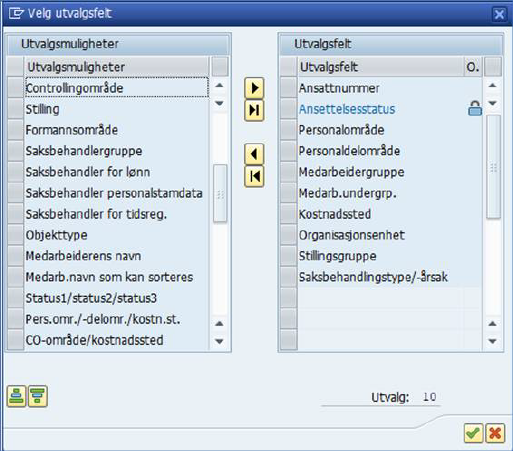Select all rows in Utvalgsfelt table
Screen dimensions: 513x451
[289, 67]
